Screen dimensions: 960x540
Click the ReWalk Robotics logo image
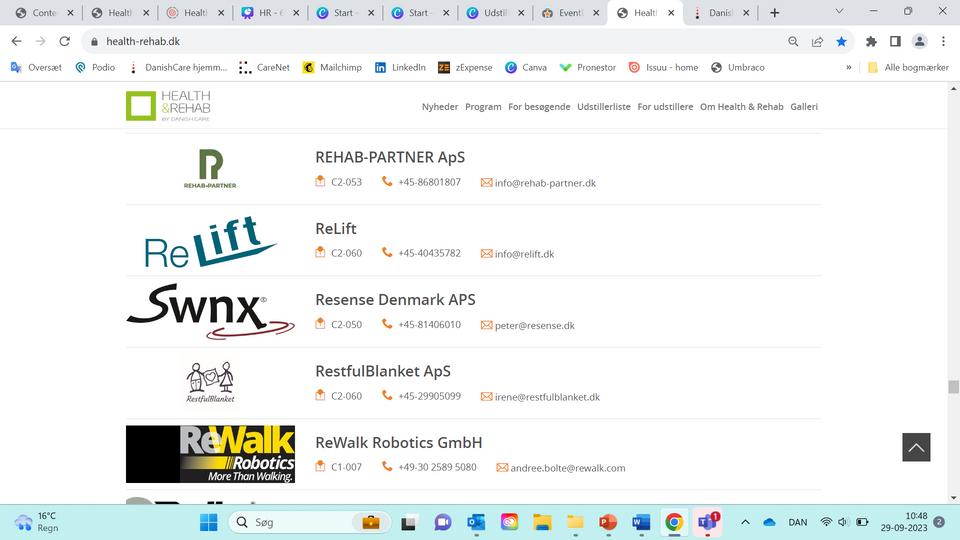click(x=210, y=454)
